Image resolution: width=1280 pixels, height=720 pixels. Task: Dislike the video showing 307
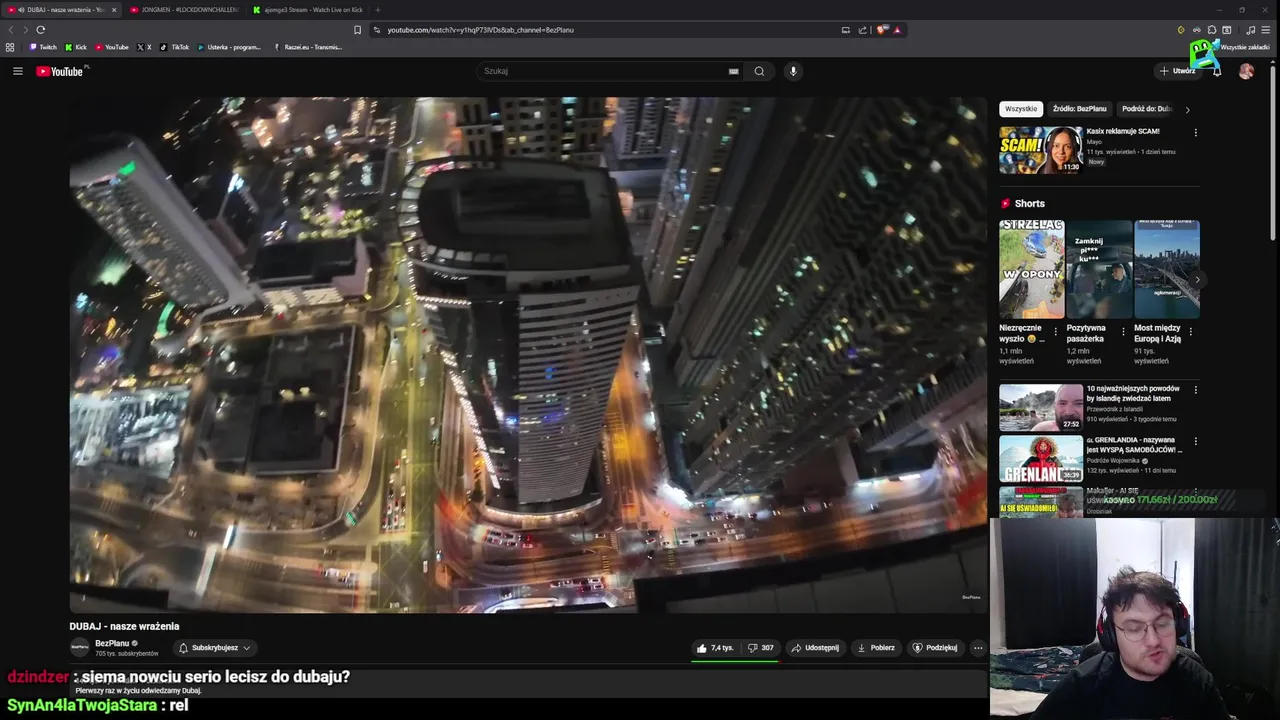(760, 648)
